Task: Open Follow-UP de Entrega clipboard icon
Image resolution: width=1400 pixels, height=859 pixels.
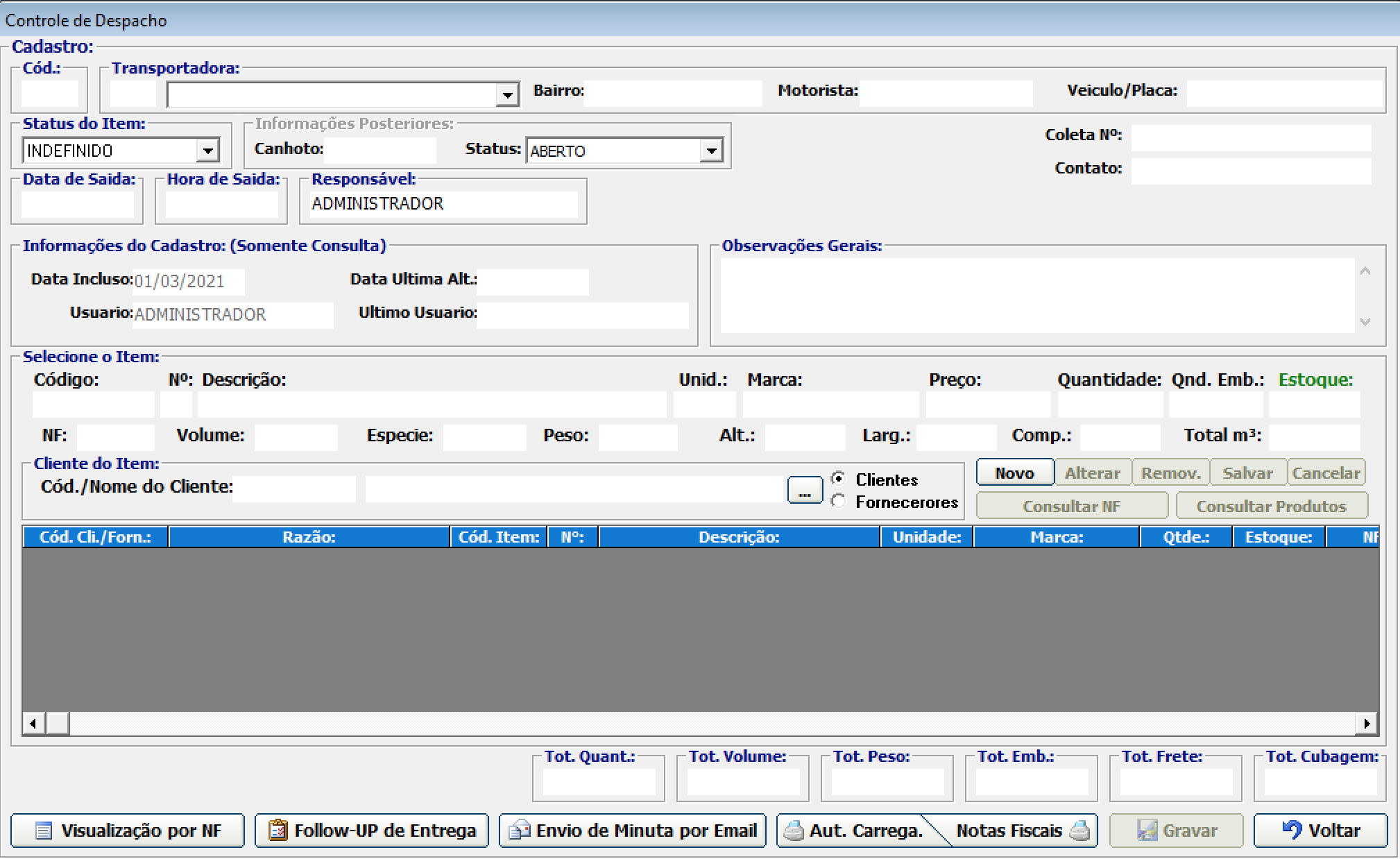Action: (278, 830)
